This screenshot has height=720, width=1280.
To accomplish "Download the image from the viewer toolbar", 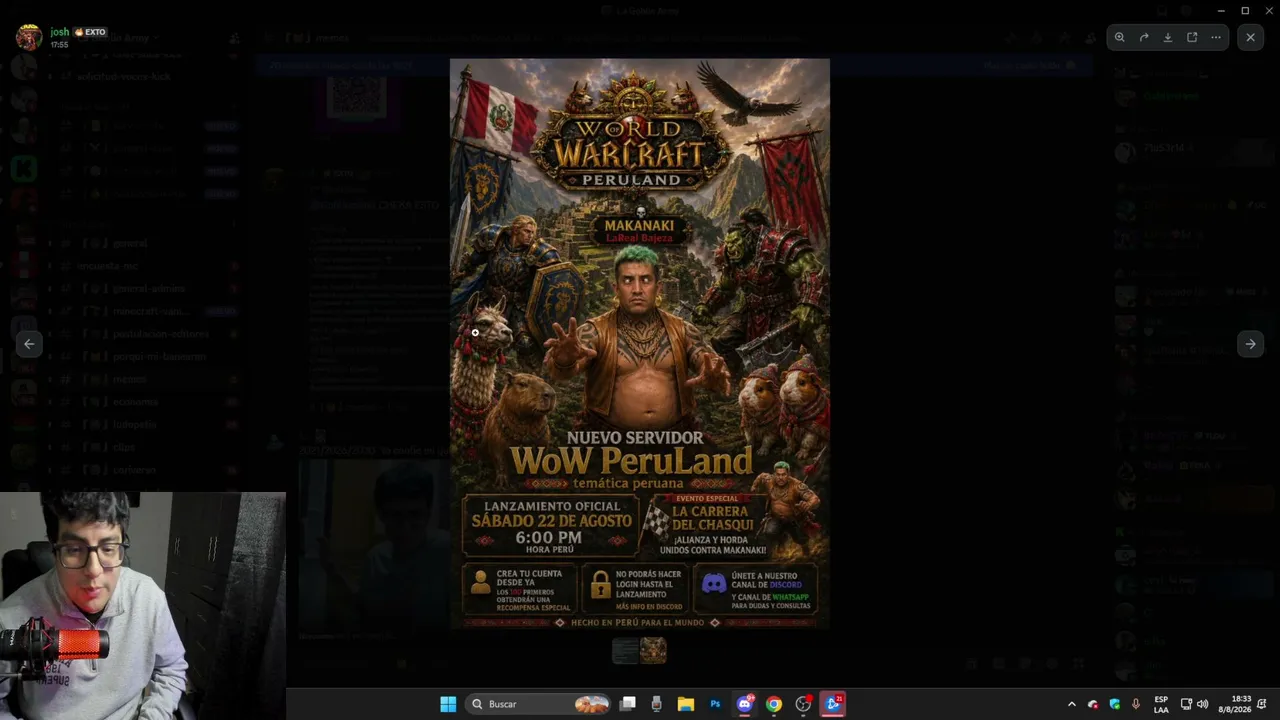I will (1168, 37).
